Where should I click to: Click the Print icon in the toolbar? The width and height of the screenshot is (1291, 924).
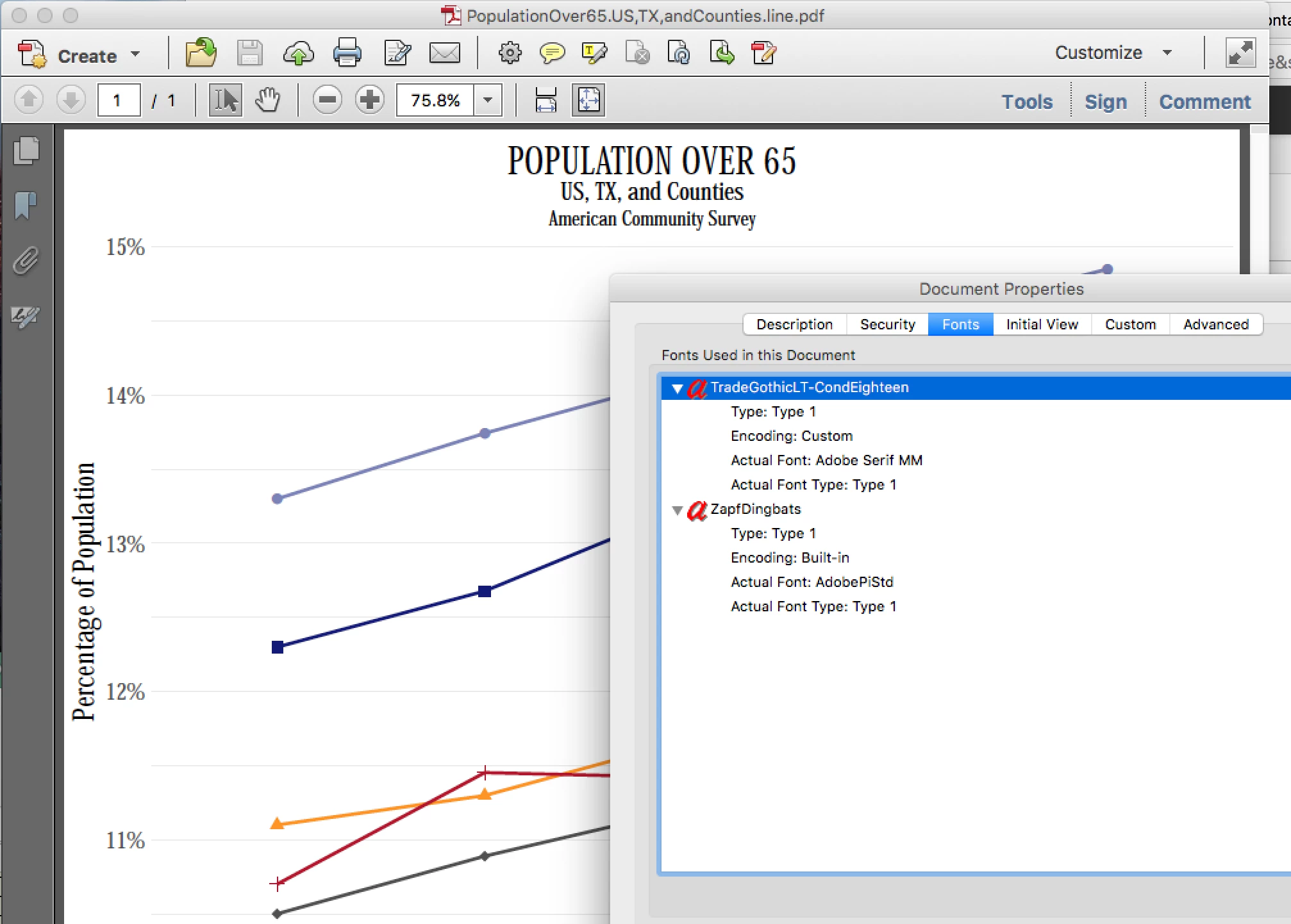click(x=347, y=53)
